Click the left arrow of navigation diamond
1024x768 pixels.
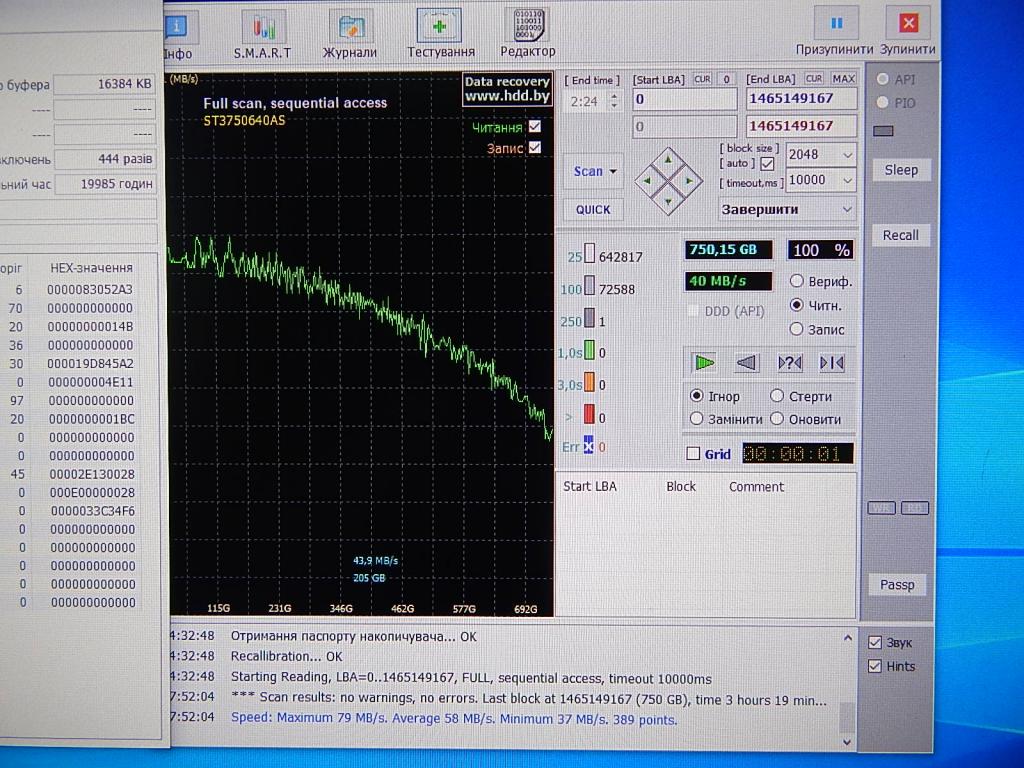click(x=647, y=180)
